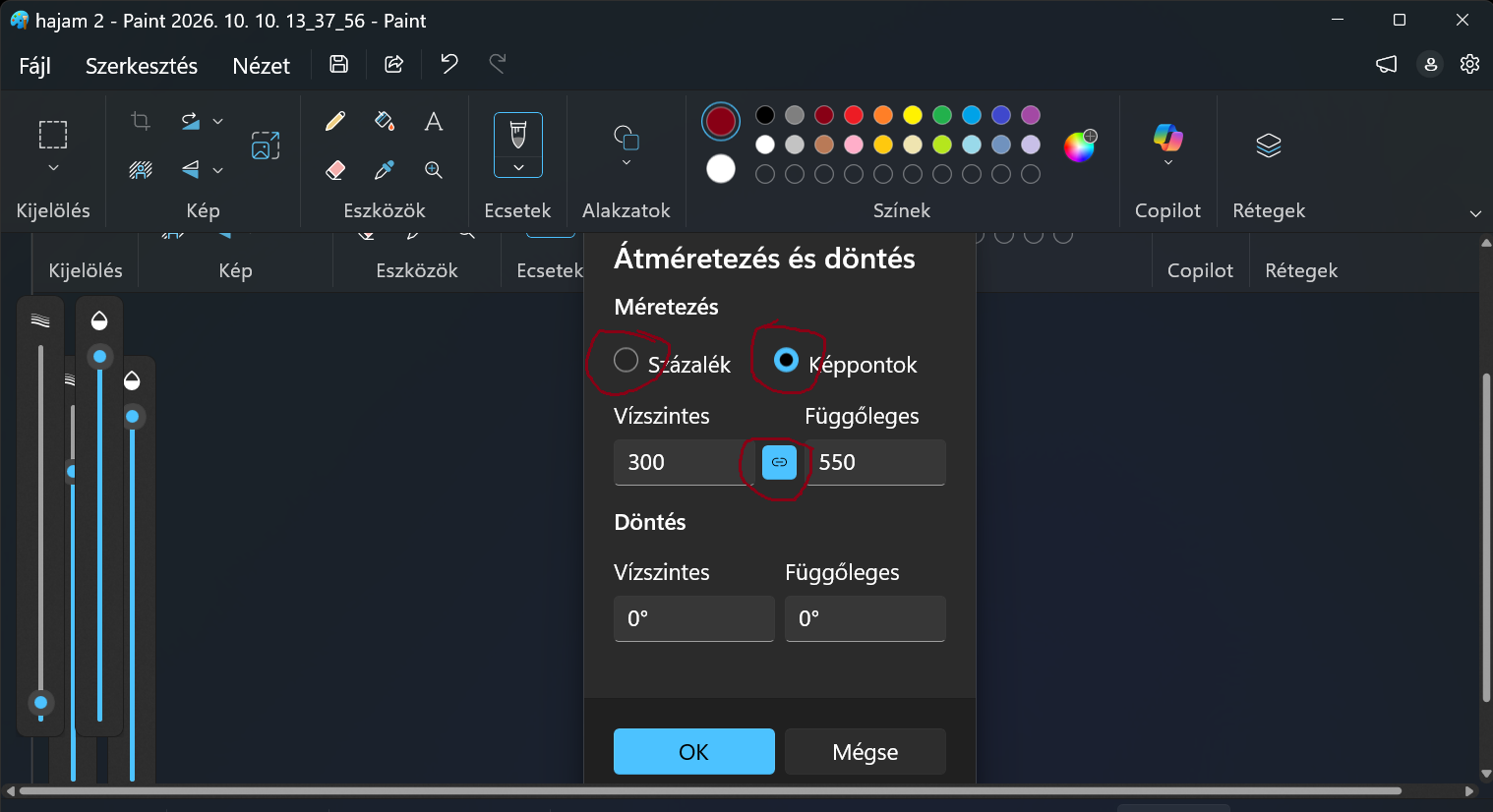The height and width of the screenshot is (812, 1493).
Task: Select the Color picker eyedropper
Action: point(385,170)
